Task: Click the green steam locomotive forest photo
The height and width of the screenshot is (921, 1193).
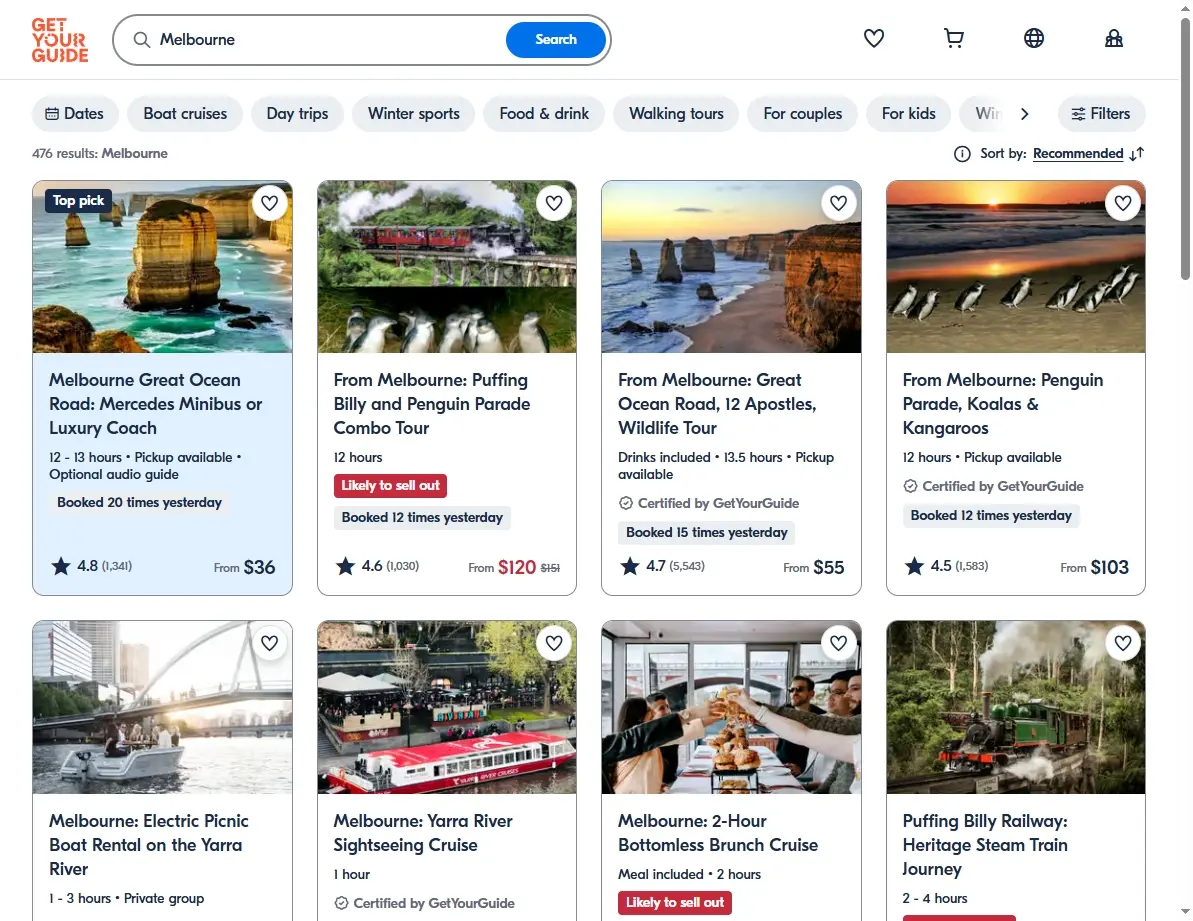Action: [x=1016, y=707]
